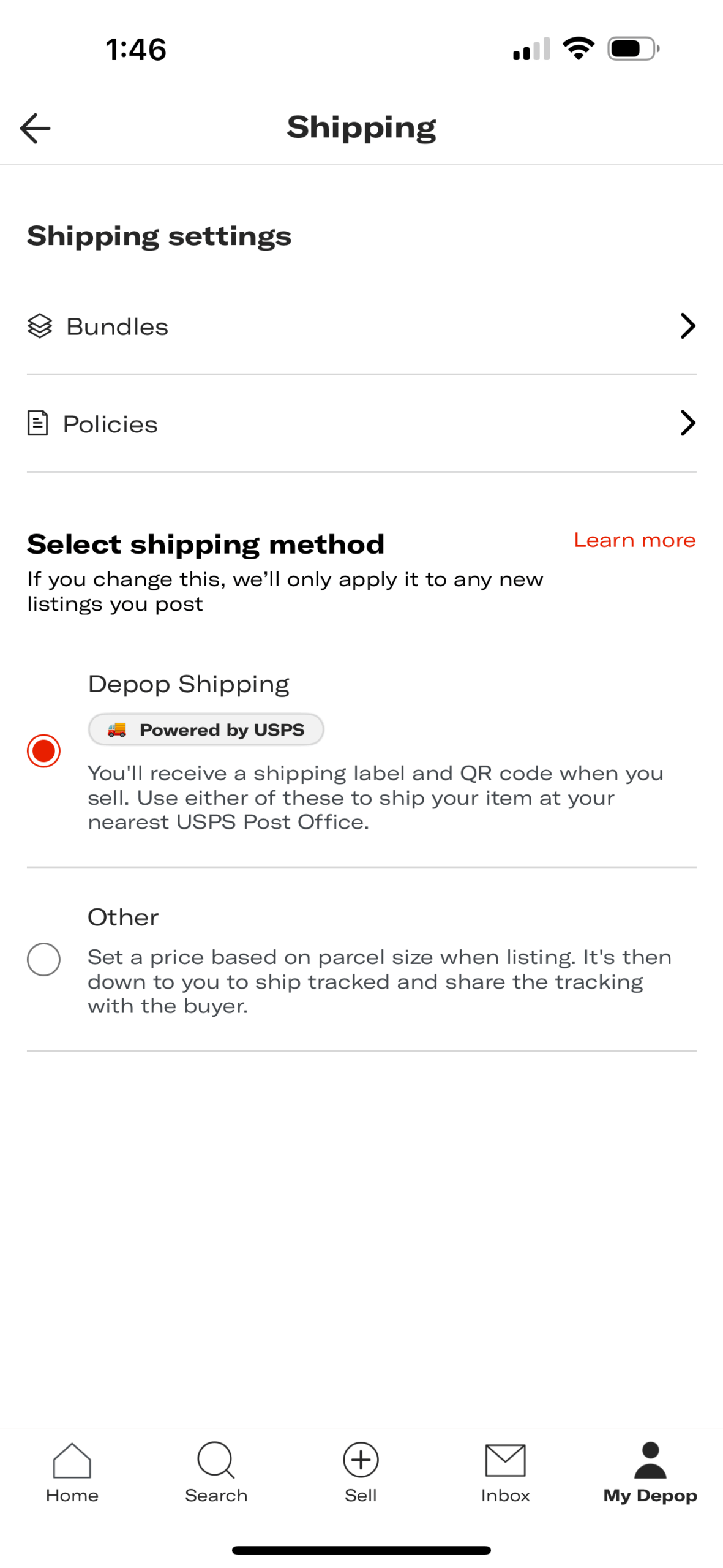723x1568 pixels.
Task: Tap the Depop Shipping option title
Action: 189,684
